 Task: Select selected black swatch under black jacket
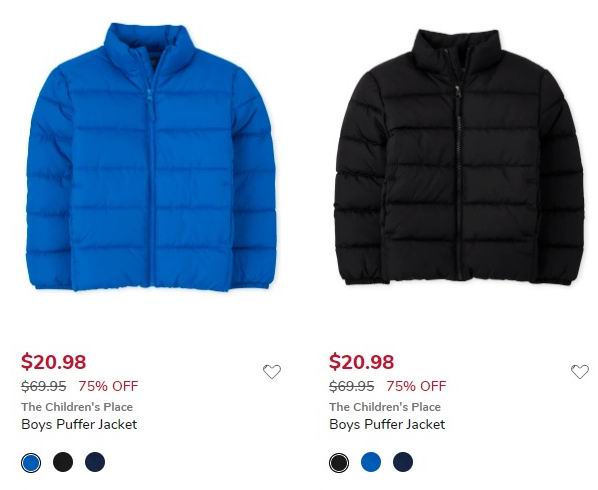coord(339,463)
